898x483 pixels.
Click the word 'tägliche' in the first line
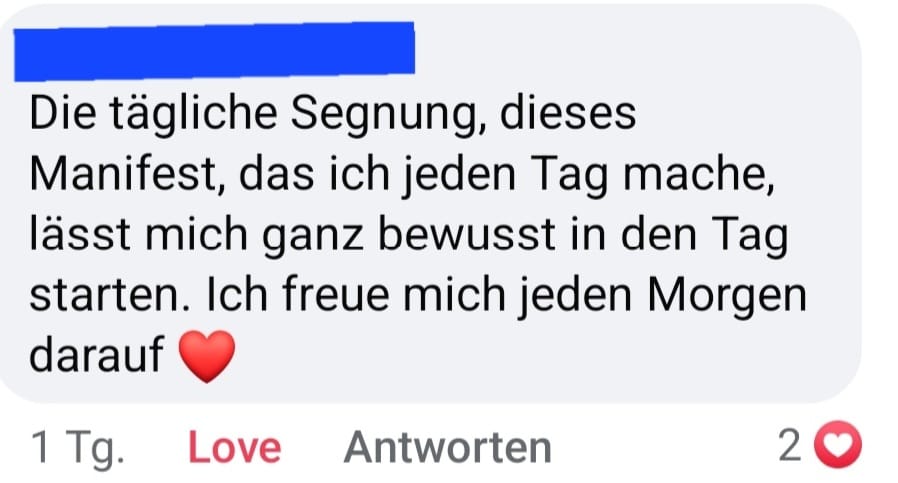click(x=194, y=115)
